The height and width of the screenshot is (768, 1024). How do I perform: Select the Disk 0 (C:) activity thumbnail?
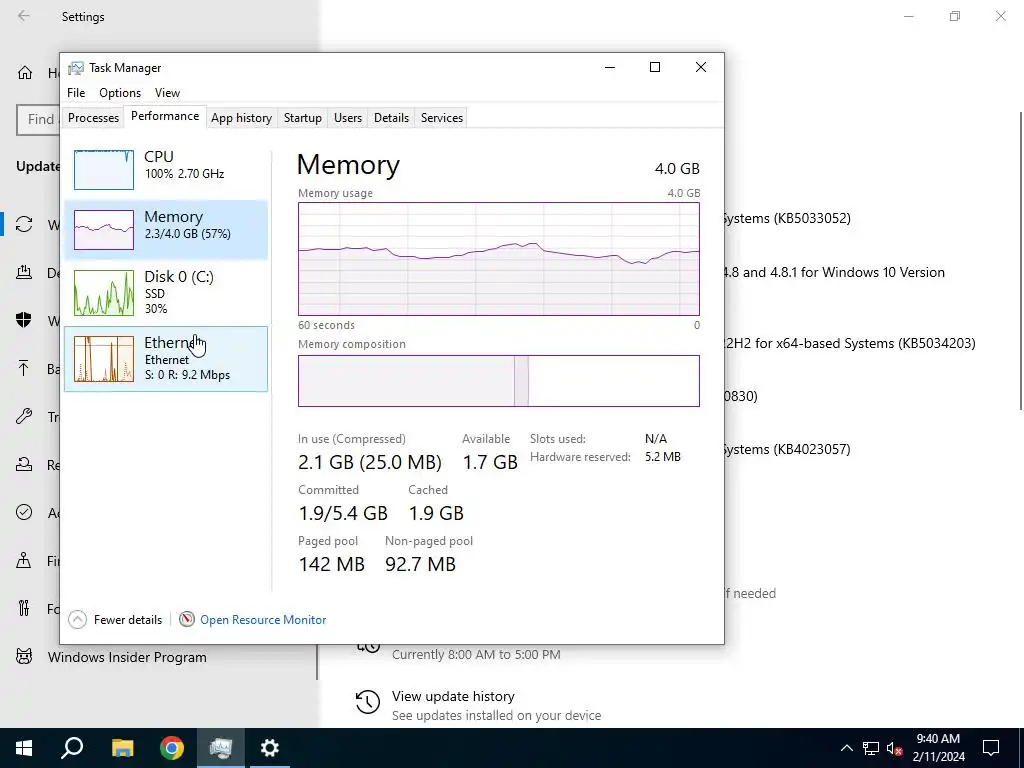[x=104, y=293]
